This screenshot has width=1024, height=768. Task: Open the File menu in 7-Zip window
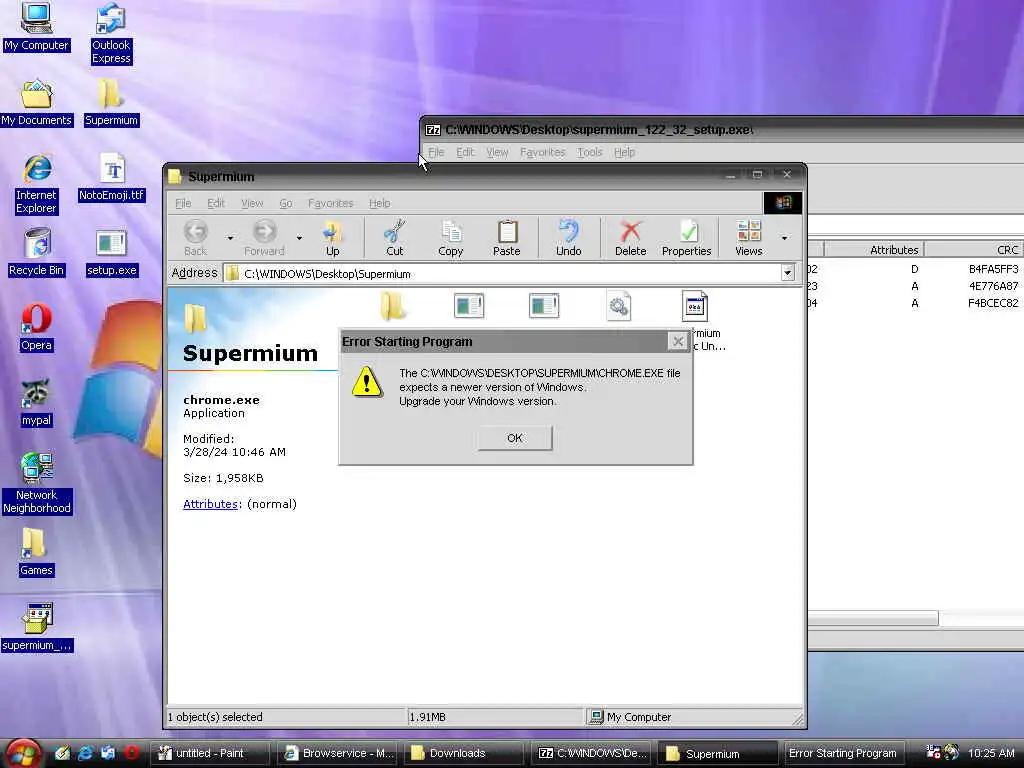click(x=436, y=152)
